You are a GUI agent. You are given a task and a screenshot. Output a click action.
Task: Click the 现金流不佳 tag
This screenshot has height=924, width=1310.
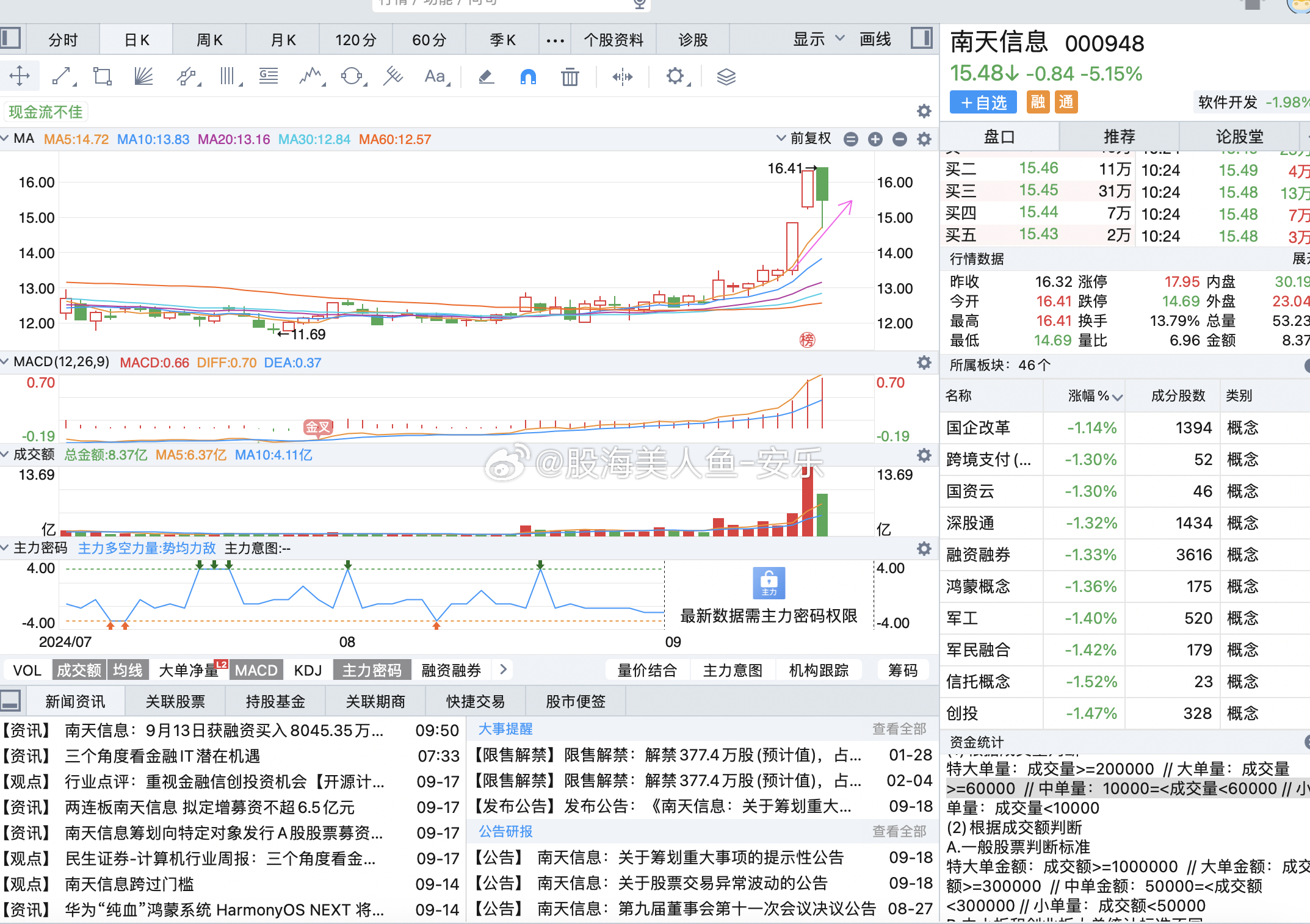coord(46,112)
